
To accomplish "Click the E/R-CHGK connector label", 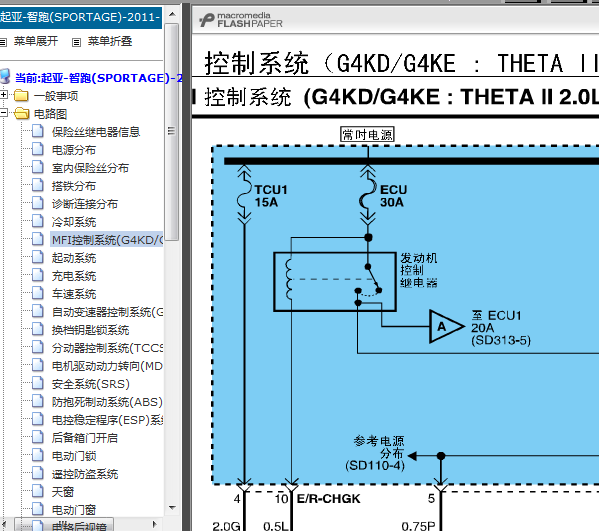I will [329, 499].
